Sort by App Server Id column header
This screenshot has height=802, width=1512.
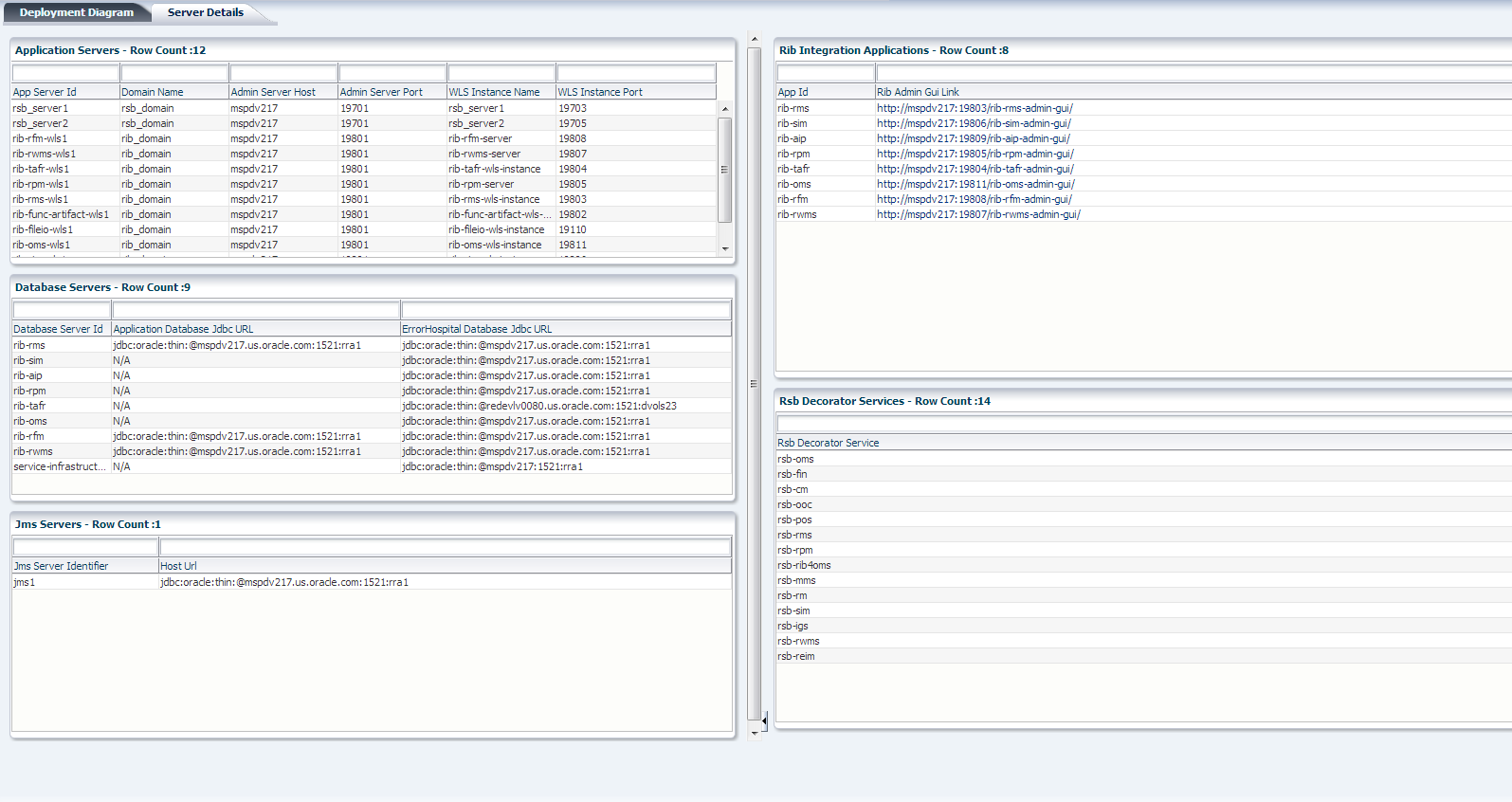pyautogui.click(x=65, y=92)
